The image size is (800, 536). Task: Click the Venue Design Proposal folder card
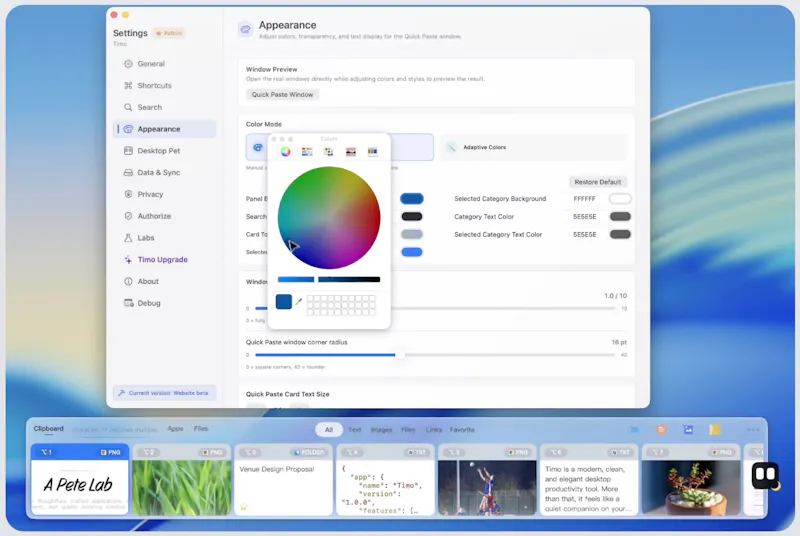click(x=284, y=479)
